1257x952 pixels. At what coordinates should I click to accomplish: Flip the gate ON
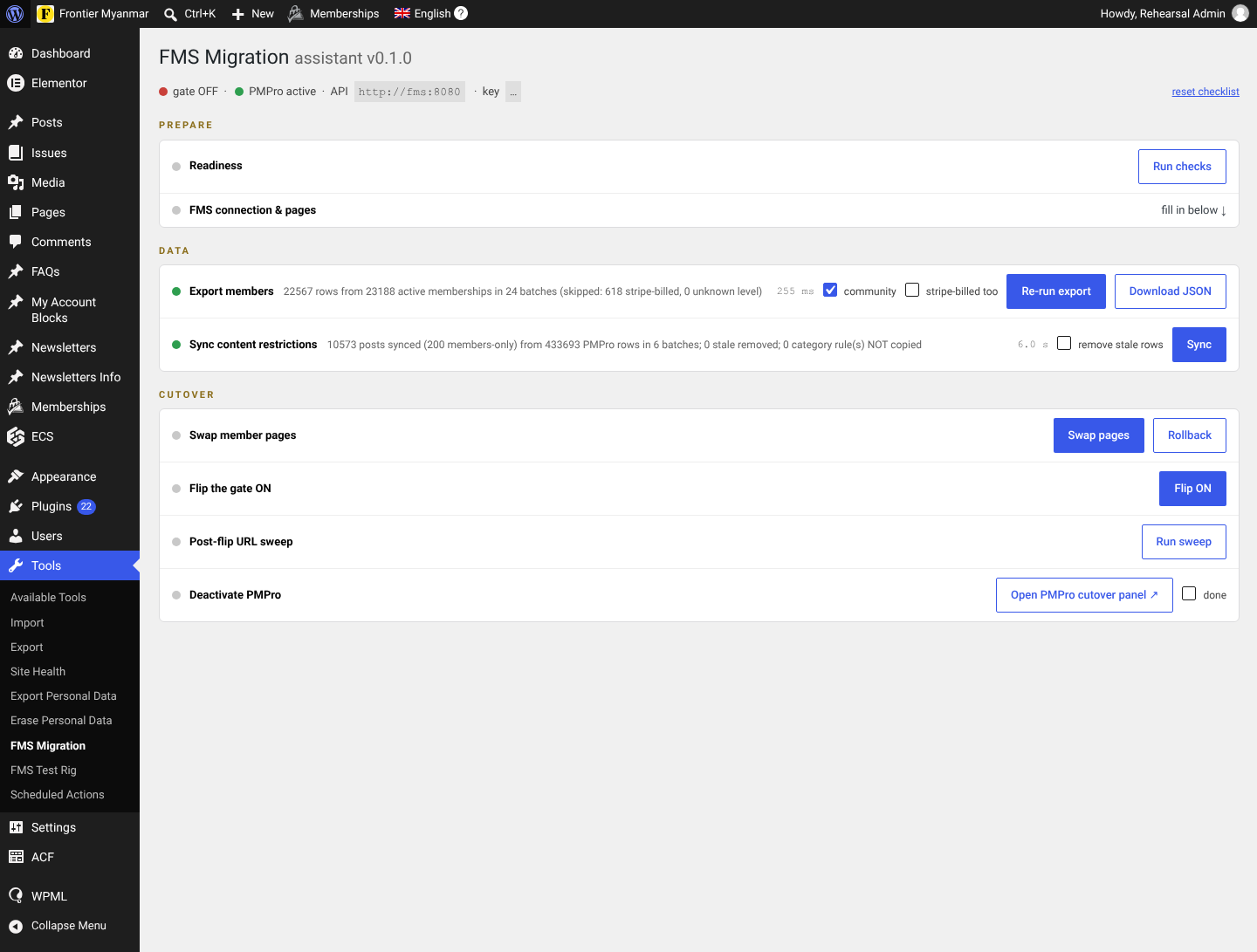coord(1192,489)
